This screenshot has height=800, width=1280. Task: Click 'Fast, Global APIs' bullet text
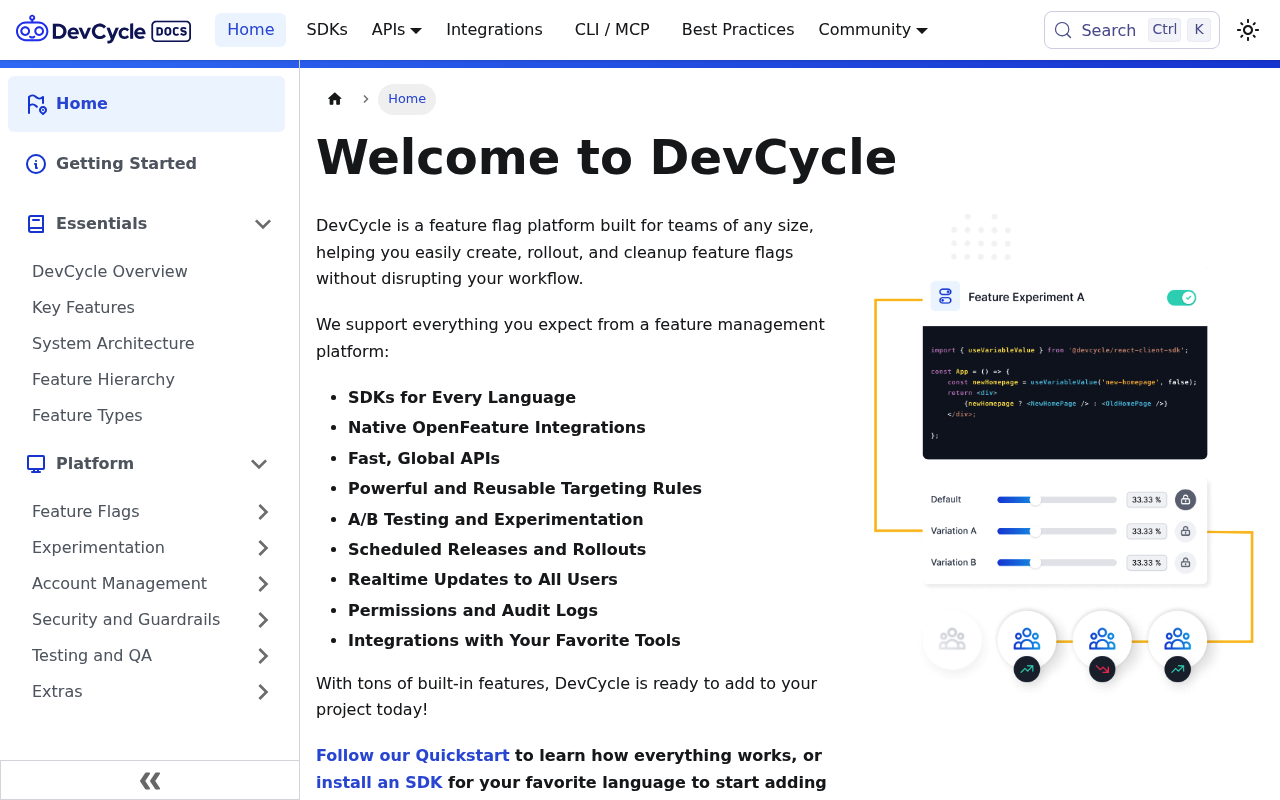pyautogui.click(x=424, y=459)
